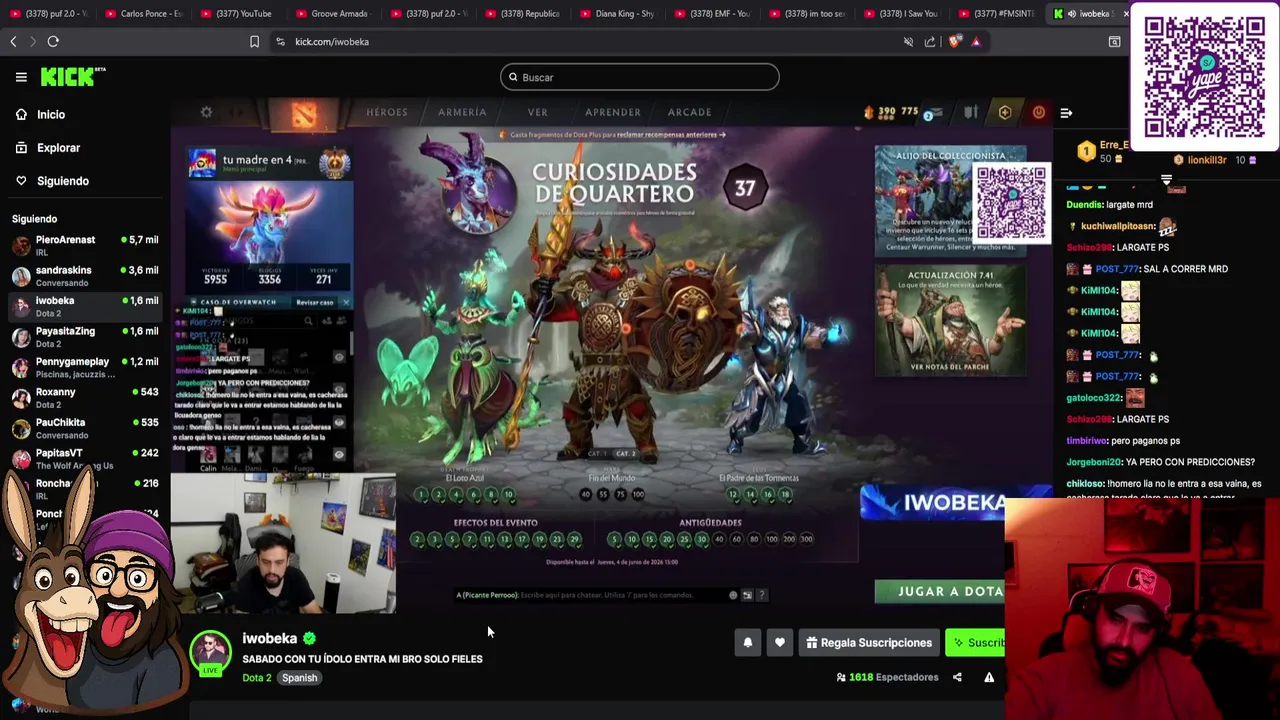Click chat username Jorgeboni20
This screenshot has height=720, width=1280.
click(1094, 462)
